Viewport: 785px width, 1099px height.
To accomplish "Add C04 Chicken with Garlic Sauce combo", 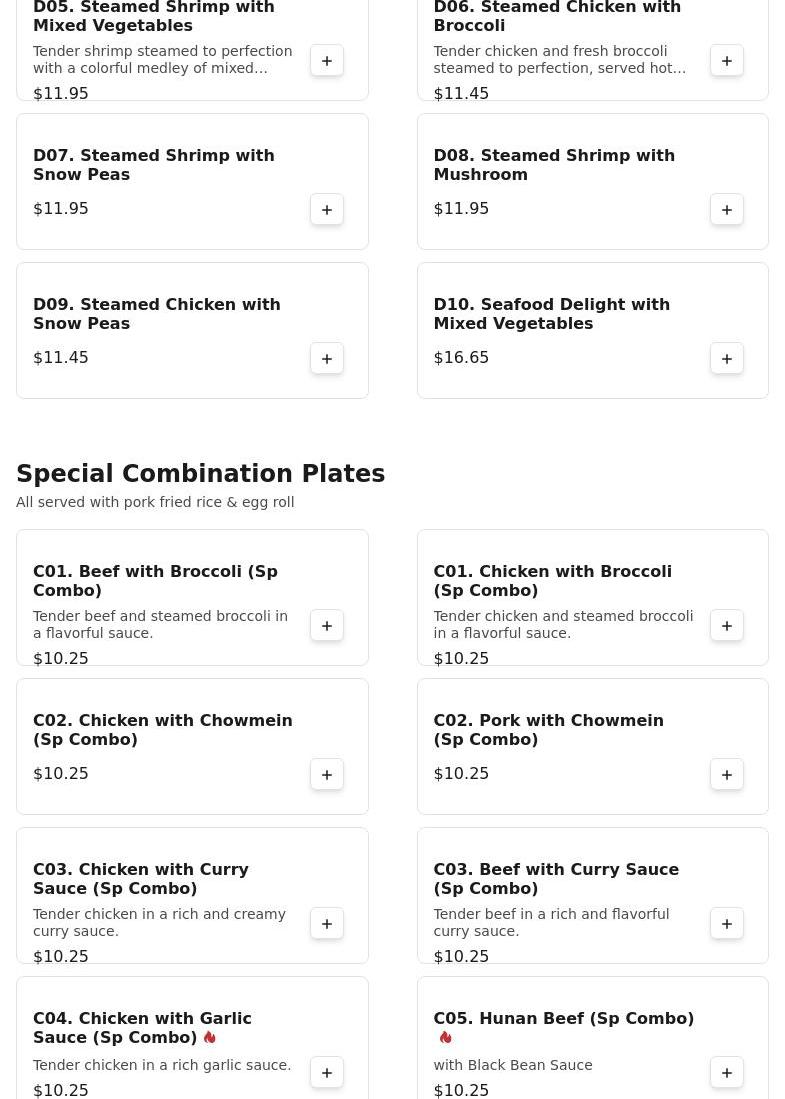I will pyautogui.click(x=327, y=1073).
